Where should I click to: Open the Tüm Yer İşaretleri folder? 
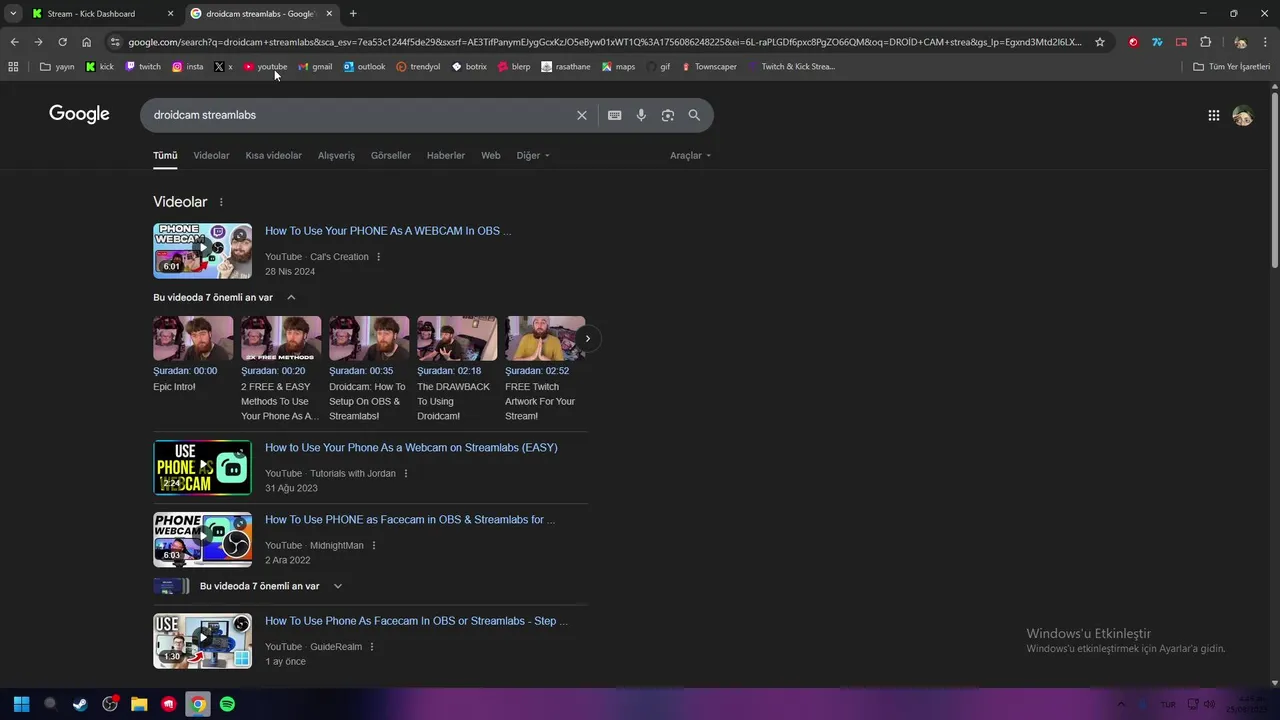coord(1232,67)
